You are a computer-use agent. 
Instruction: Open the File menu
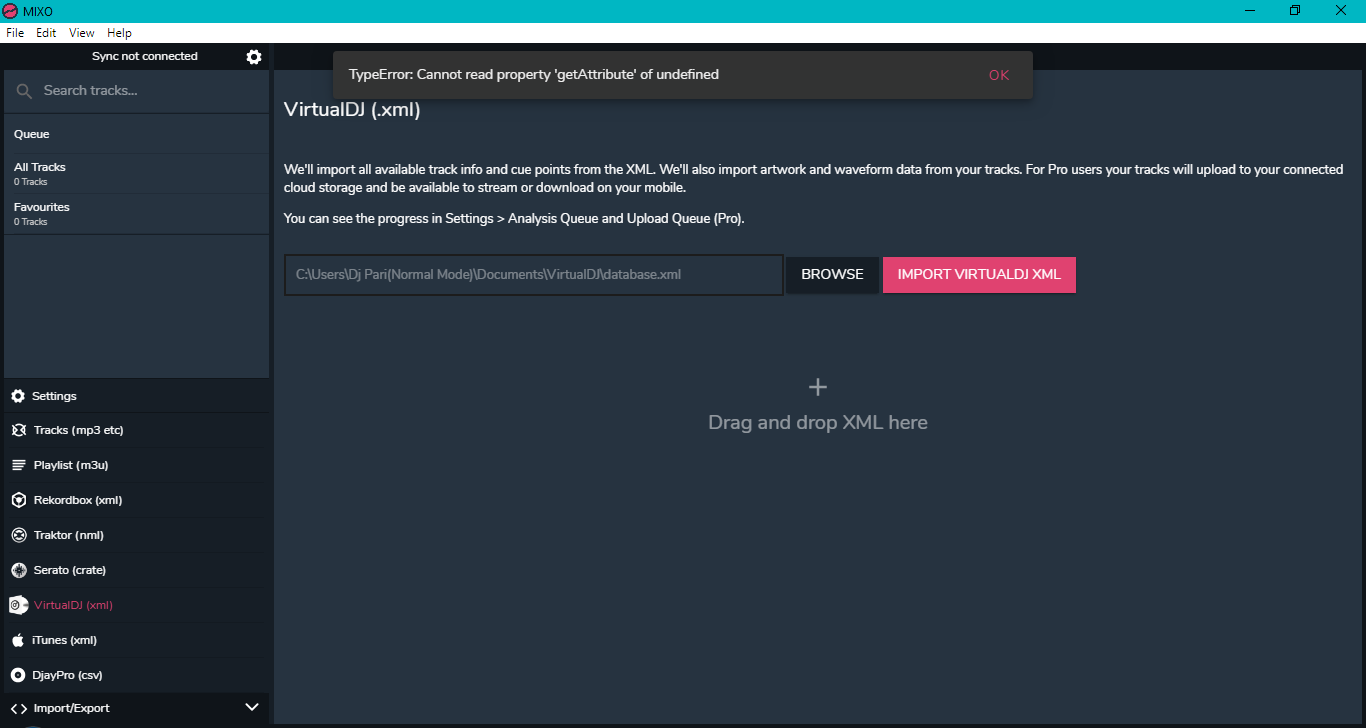tap(15, 33)
